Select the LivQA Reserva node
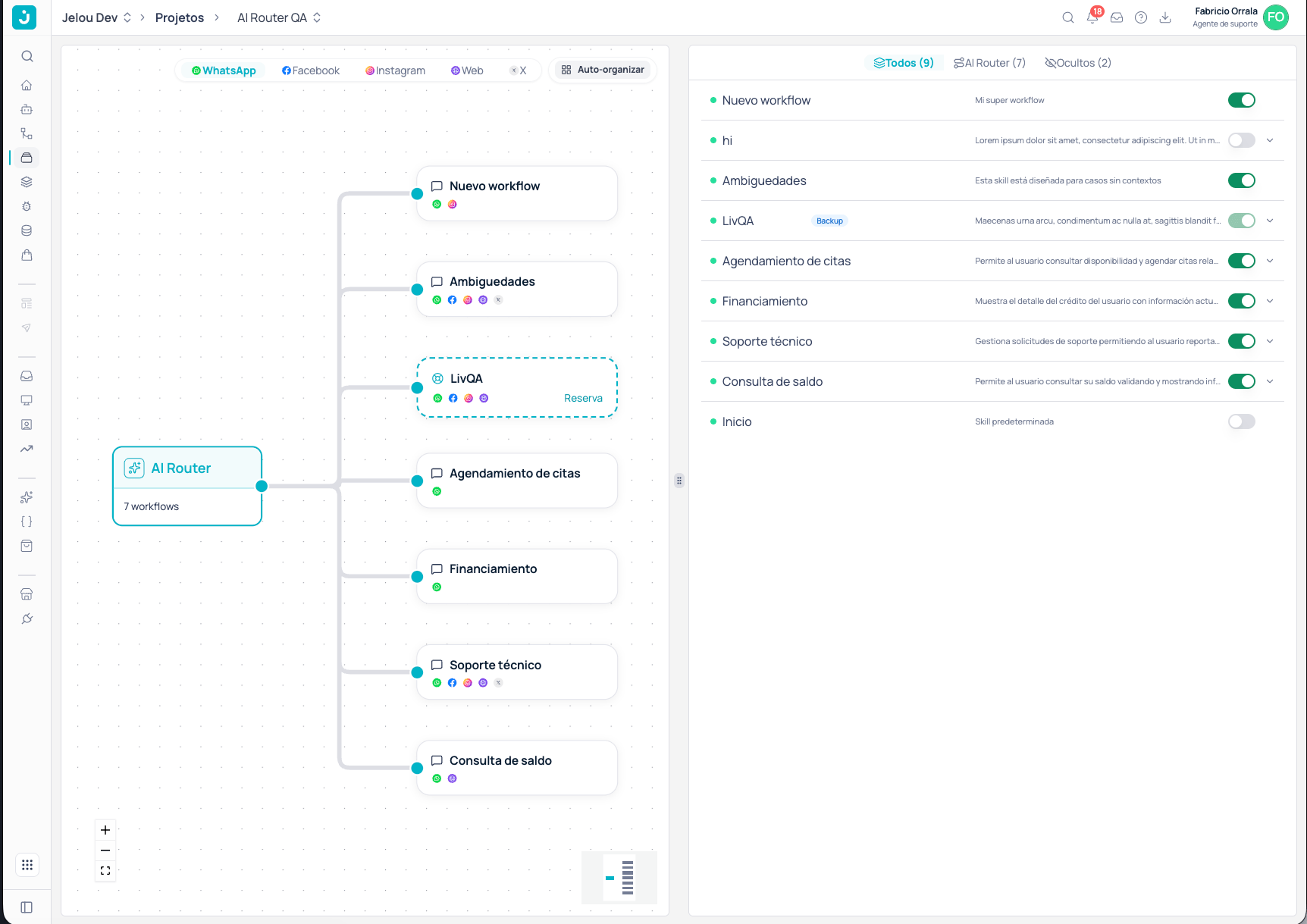This screenshot has width=1307, height=924. point(517,387)
